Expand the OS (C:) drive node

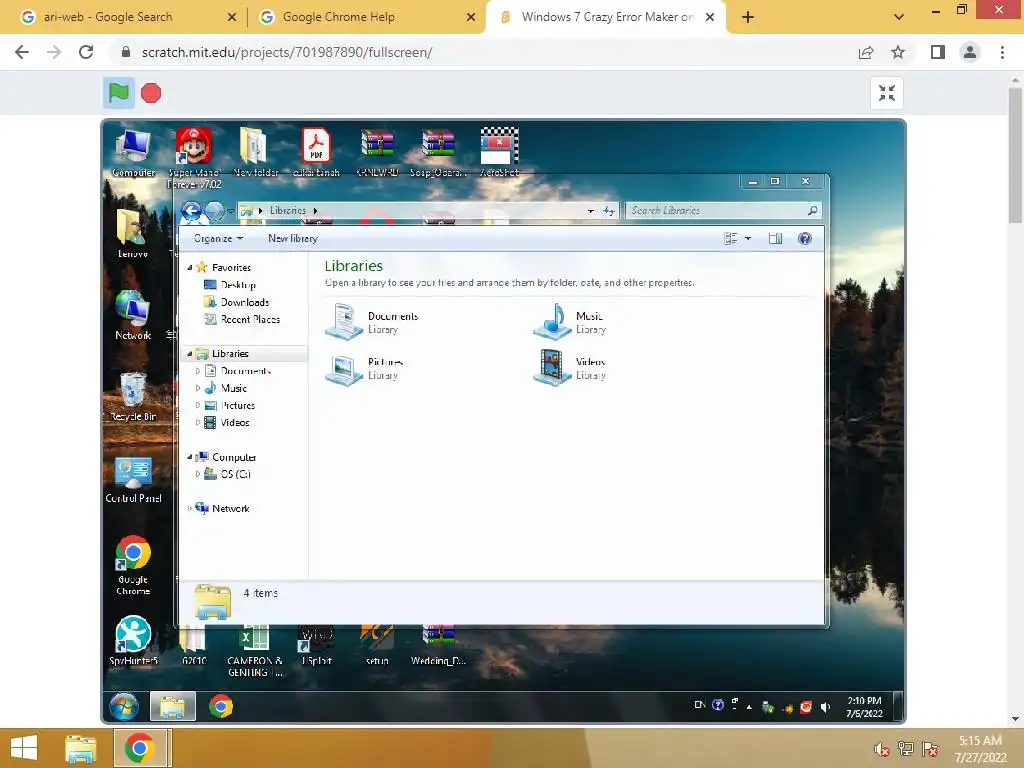click(198, 474)
